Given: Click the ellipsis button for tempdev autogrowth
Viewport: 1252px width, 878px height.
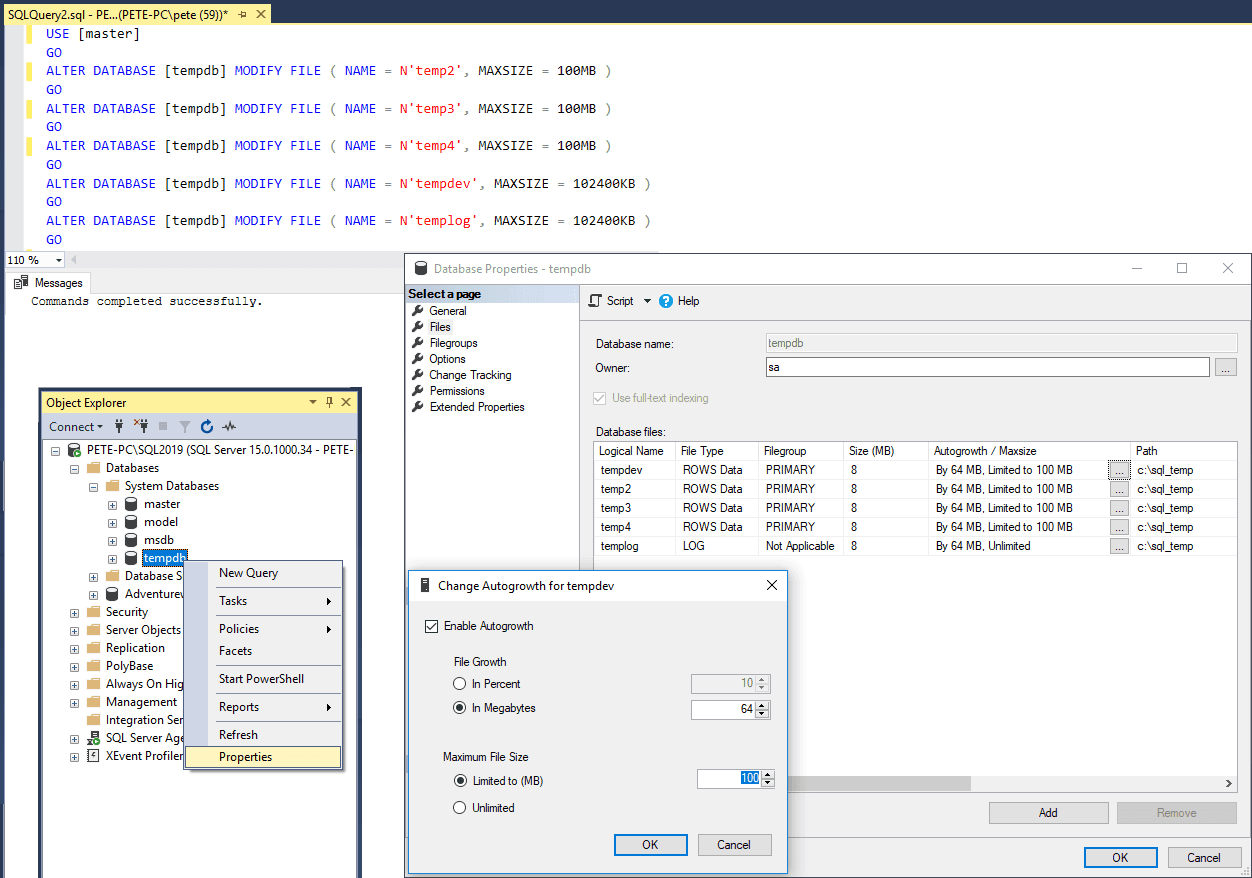Looking at the screenshot, I should (x=1118, y=469).
